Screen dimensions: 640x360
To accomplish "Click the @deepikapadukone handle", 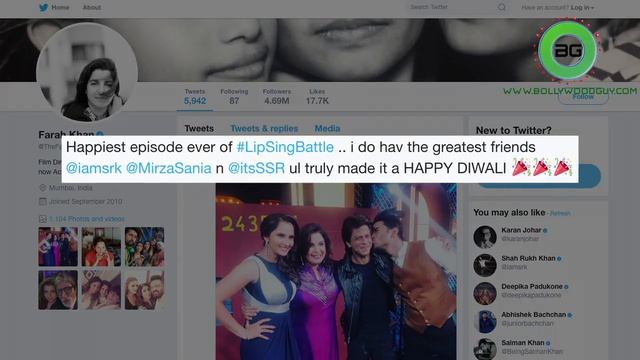I will 531,295.
